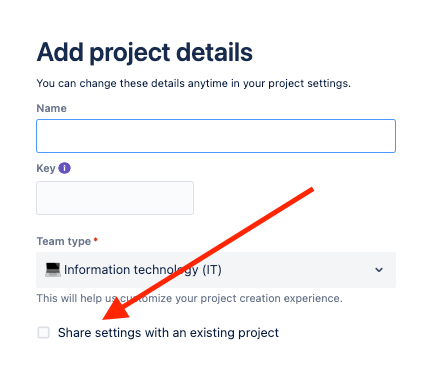Click the red annotation arrow head
The height and width of the screenshot is (369, 434).
tap(116, 309)
